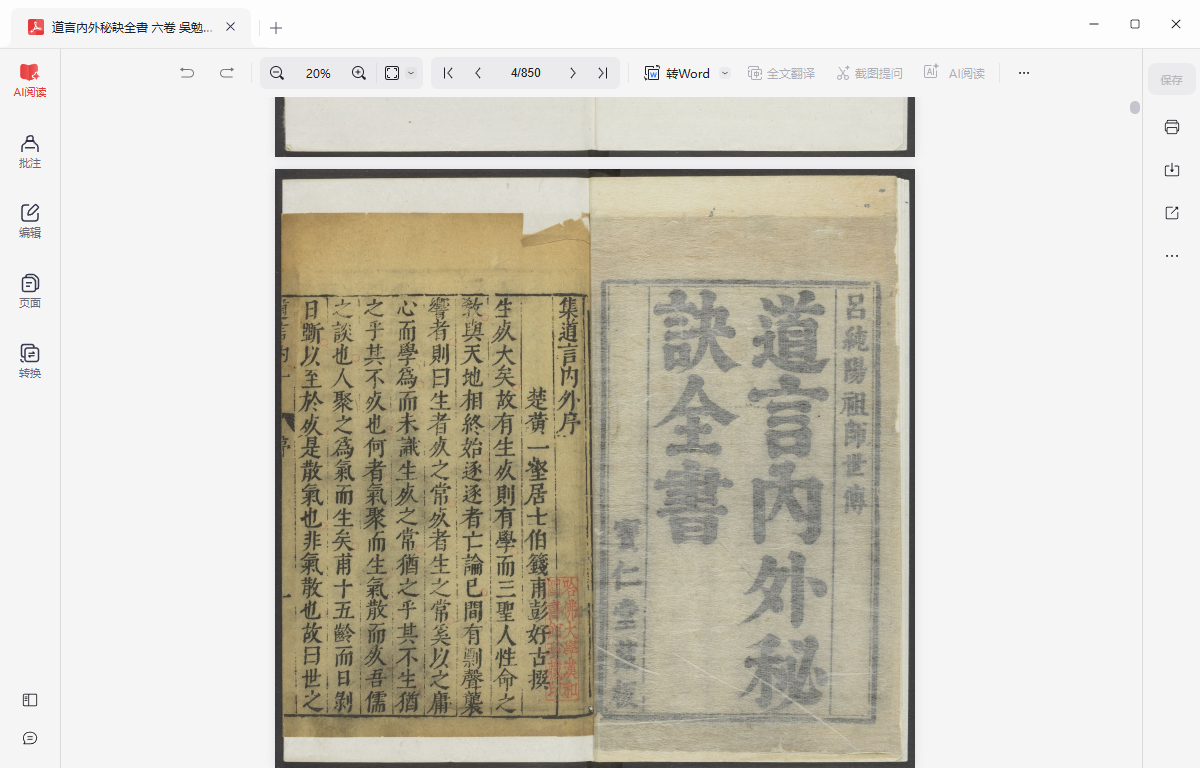Open the 批注 annotation tool

coord(30,151)
